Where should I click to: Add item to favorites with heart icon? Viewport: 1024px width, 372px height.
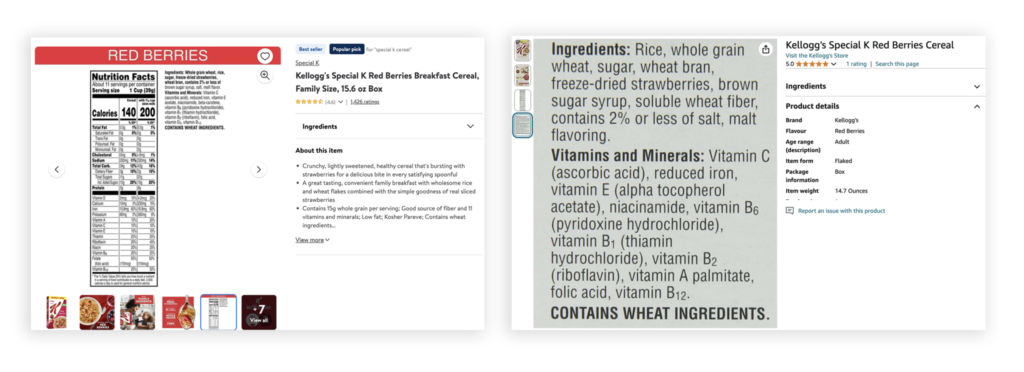pos(264,56)
